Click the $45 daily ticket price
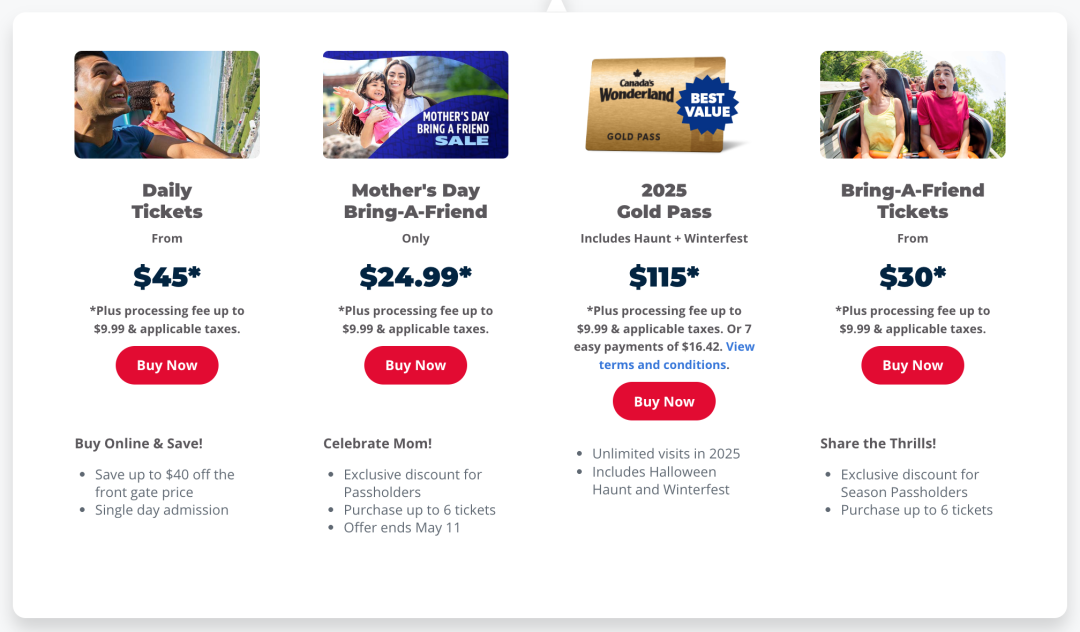Viewport: 1080px width, 632px height. click(x=167, y=277)
